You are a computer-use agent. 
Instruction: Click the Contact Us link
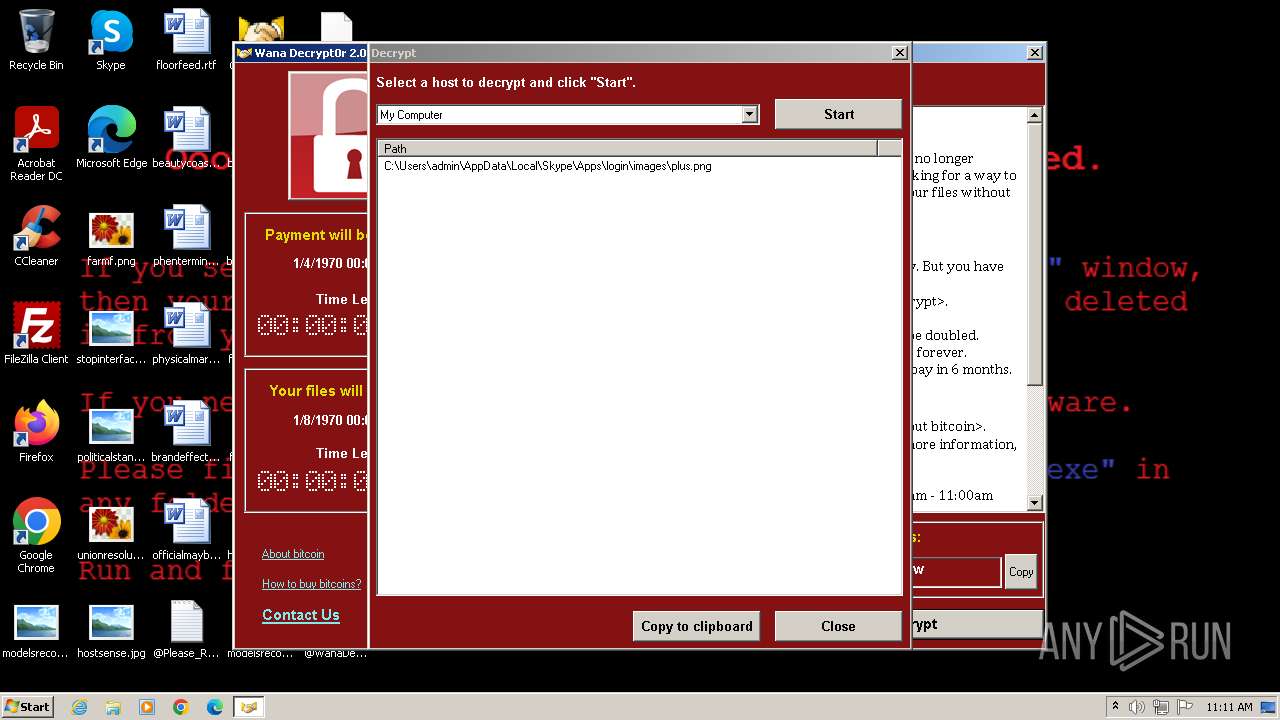coord(301,615)
